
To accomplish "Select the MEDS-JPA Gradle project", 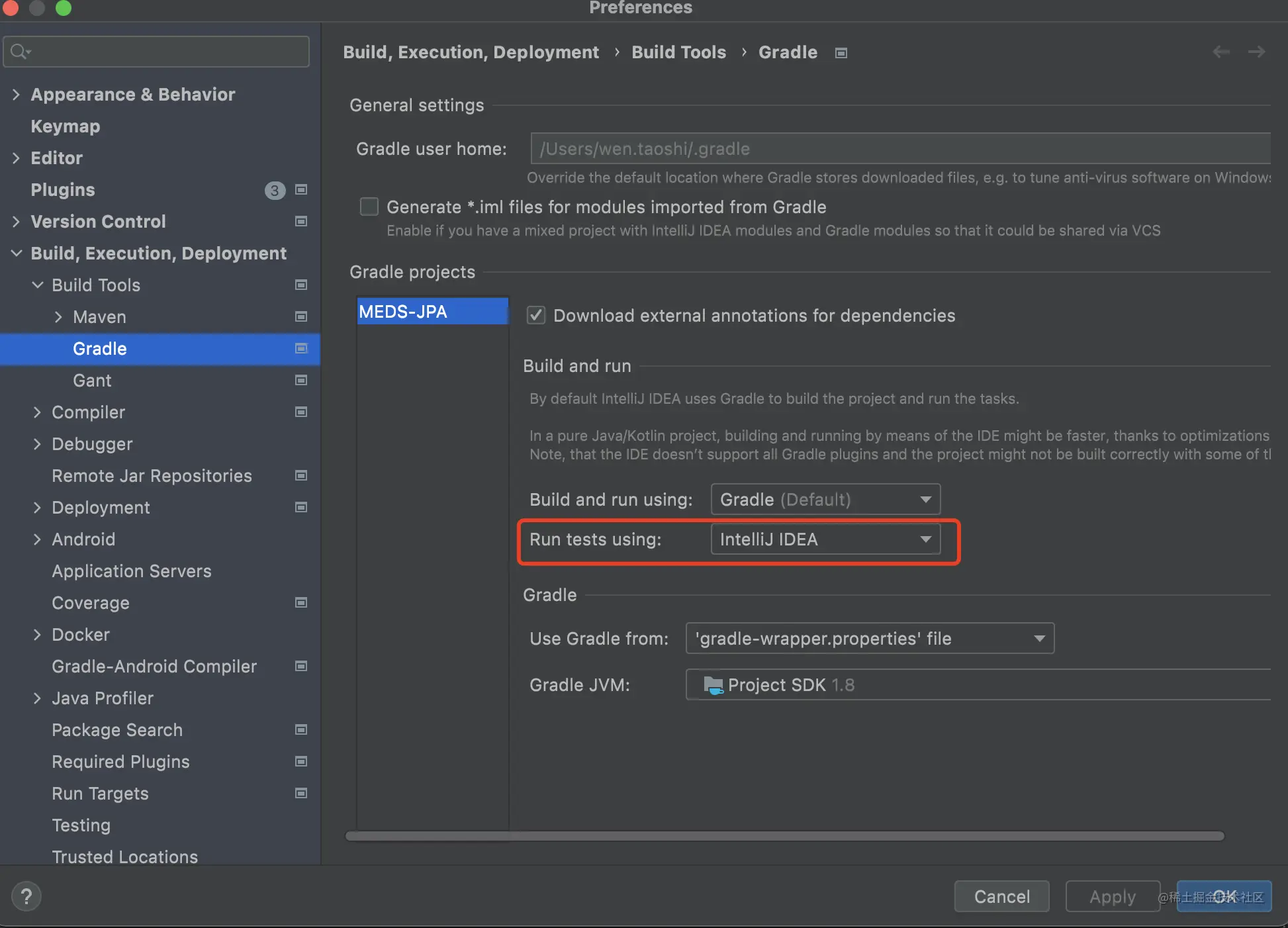I will tap(433, 312).
